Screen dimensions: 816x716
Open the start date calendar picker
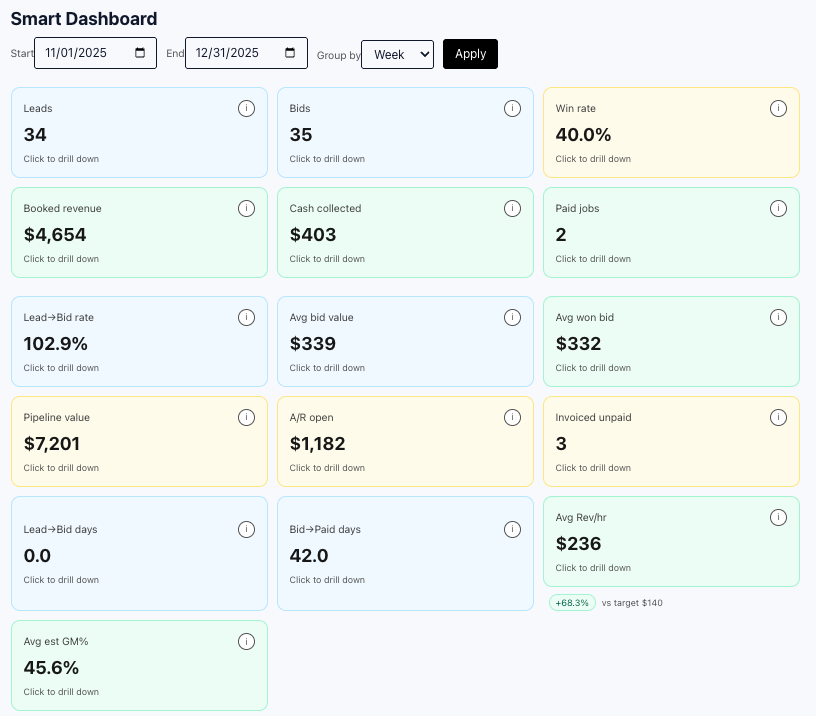click(x=141, y=52)
